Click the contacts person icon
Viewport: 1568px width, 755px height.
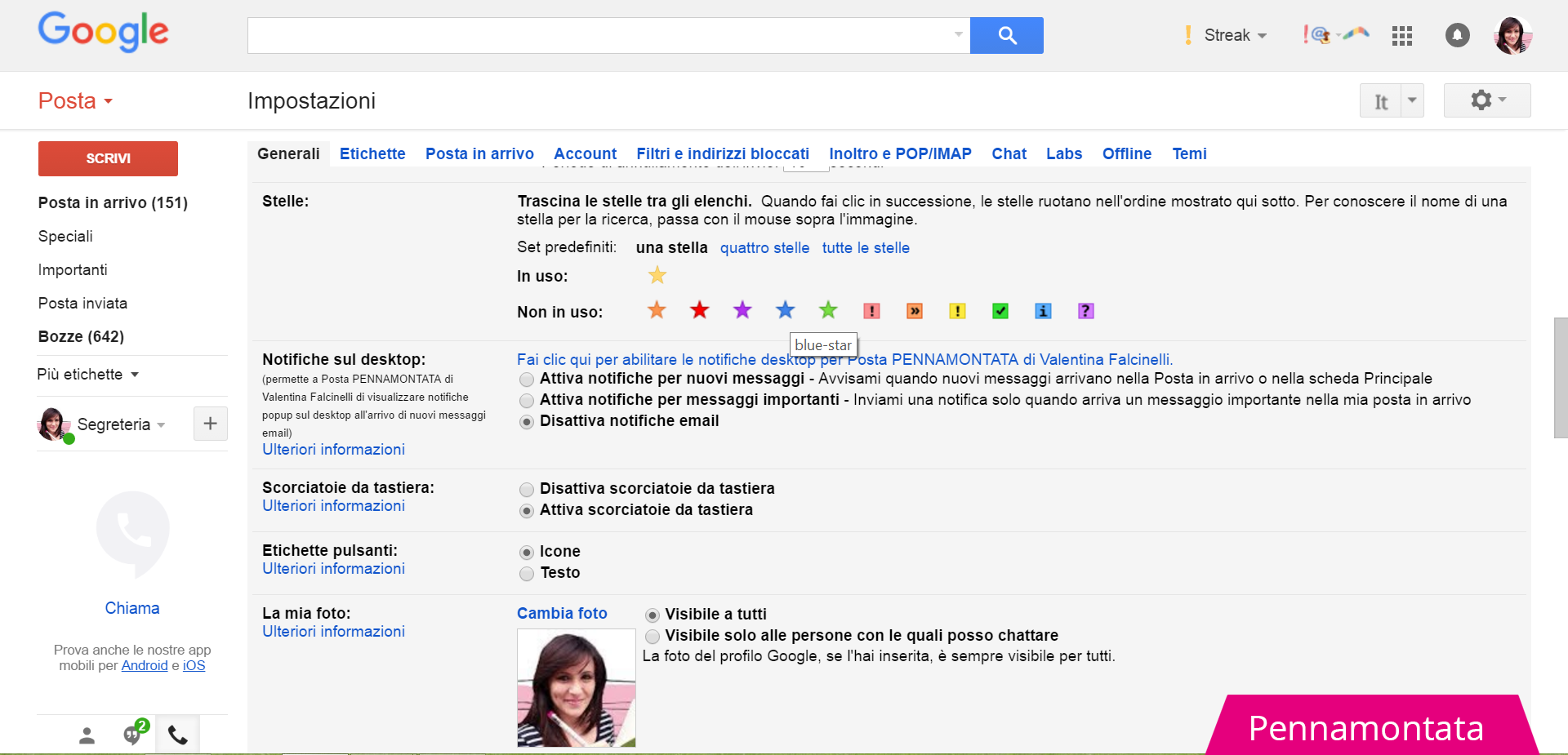coord(87,735)
